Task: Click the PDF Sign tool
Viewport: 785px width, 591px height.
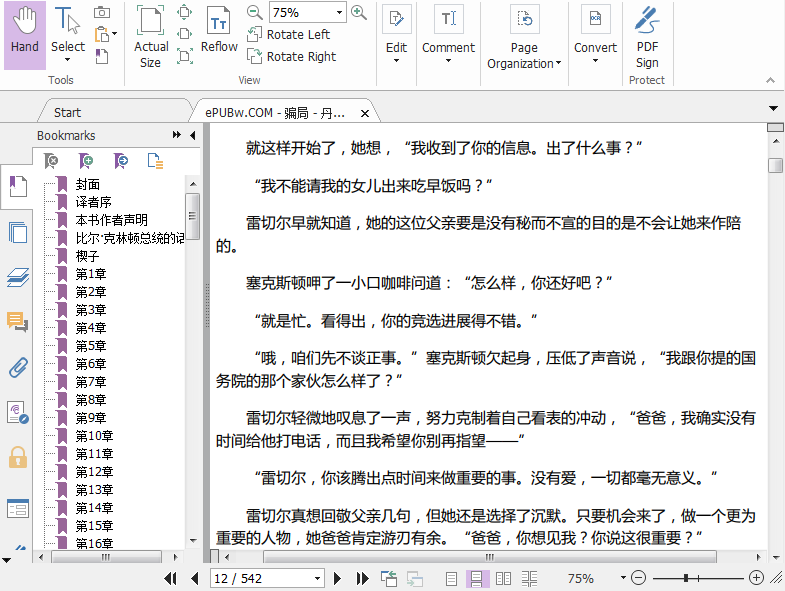Action: point(647,34)
